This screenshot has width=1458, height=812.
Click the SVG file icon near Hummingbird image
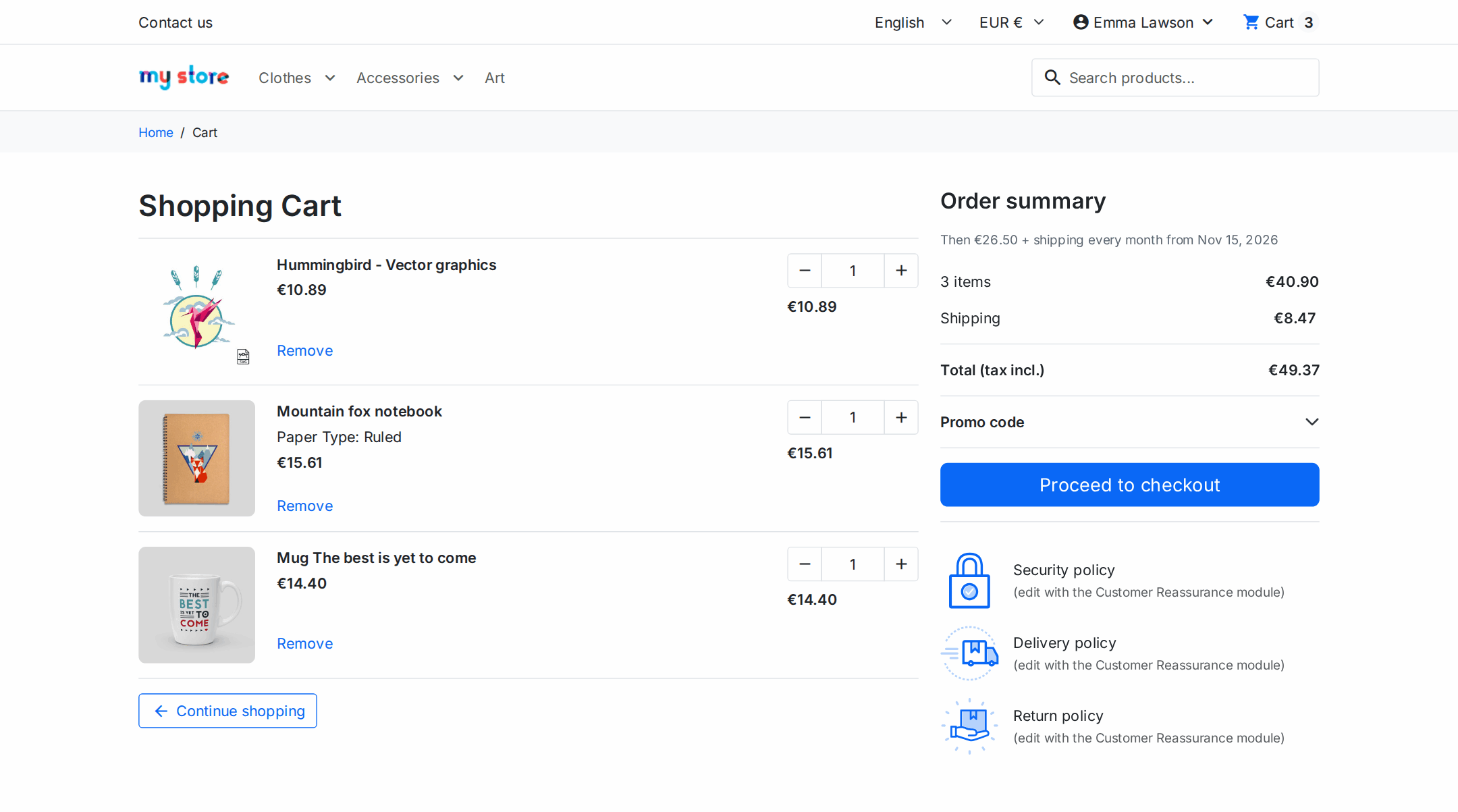point(244,356)
